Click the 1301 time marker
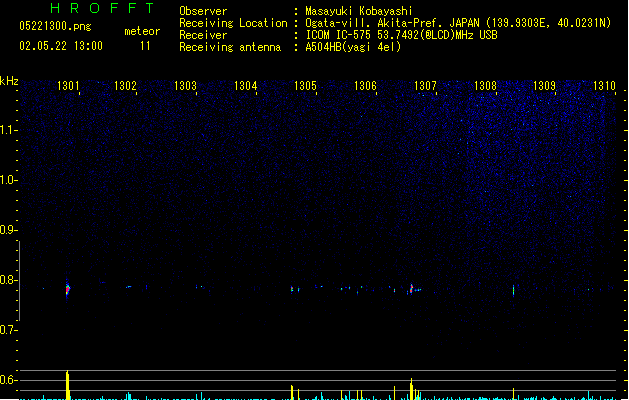The image size is (629, 400). 68,86
